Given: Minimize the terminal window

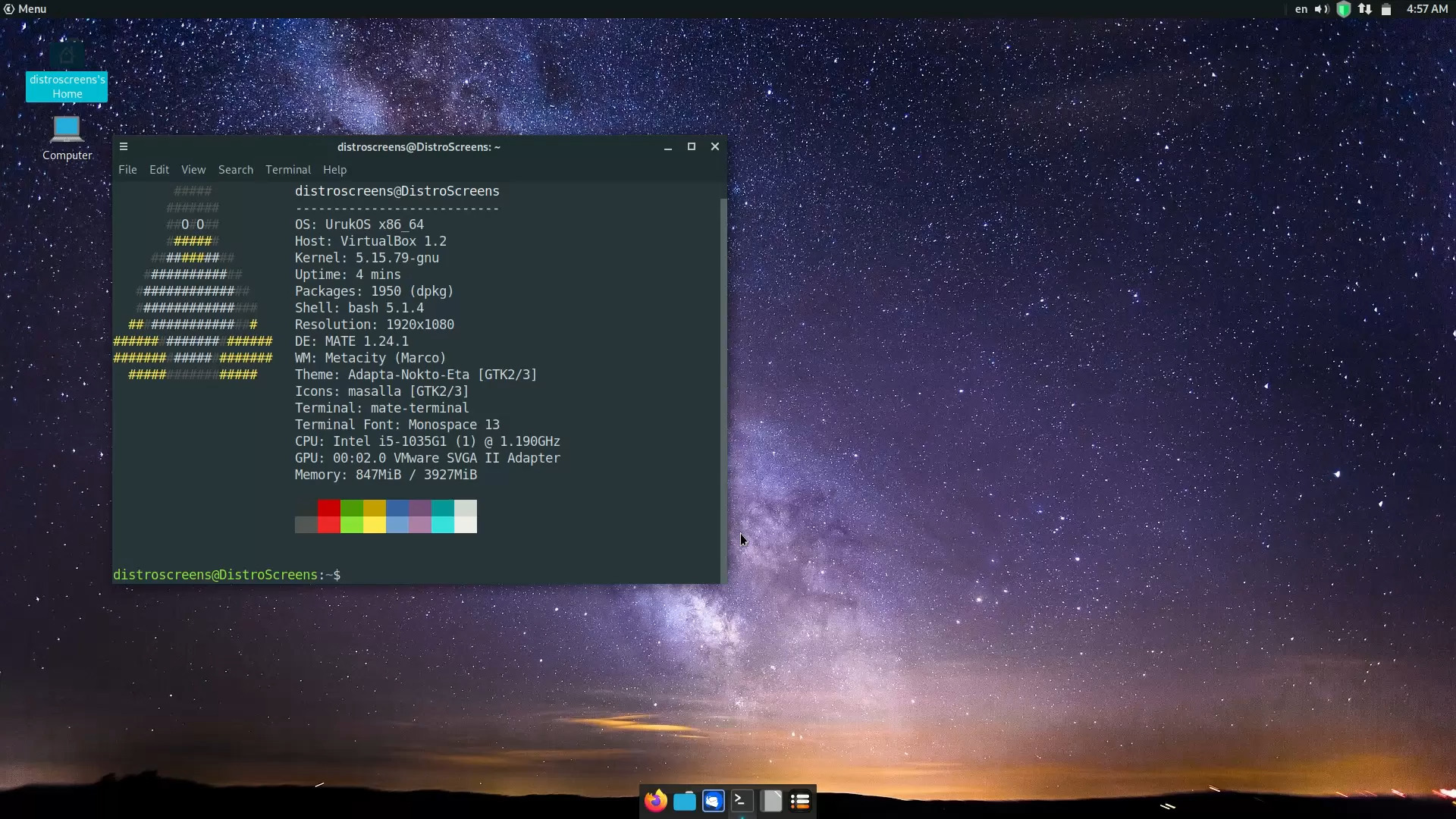Looking at the screenshot, I should pos(668,147).
